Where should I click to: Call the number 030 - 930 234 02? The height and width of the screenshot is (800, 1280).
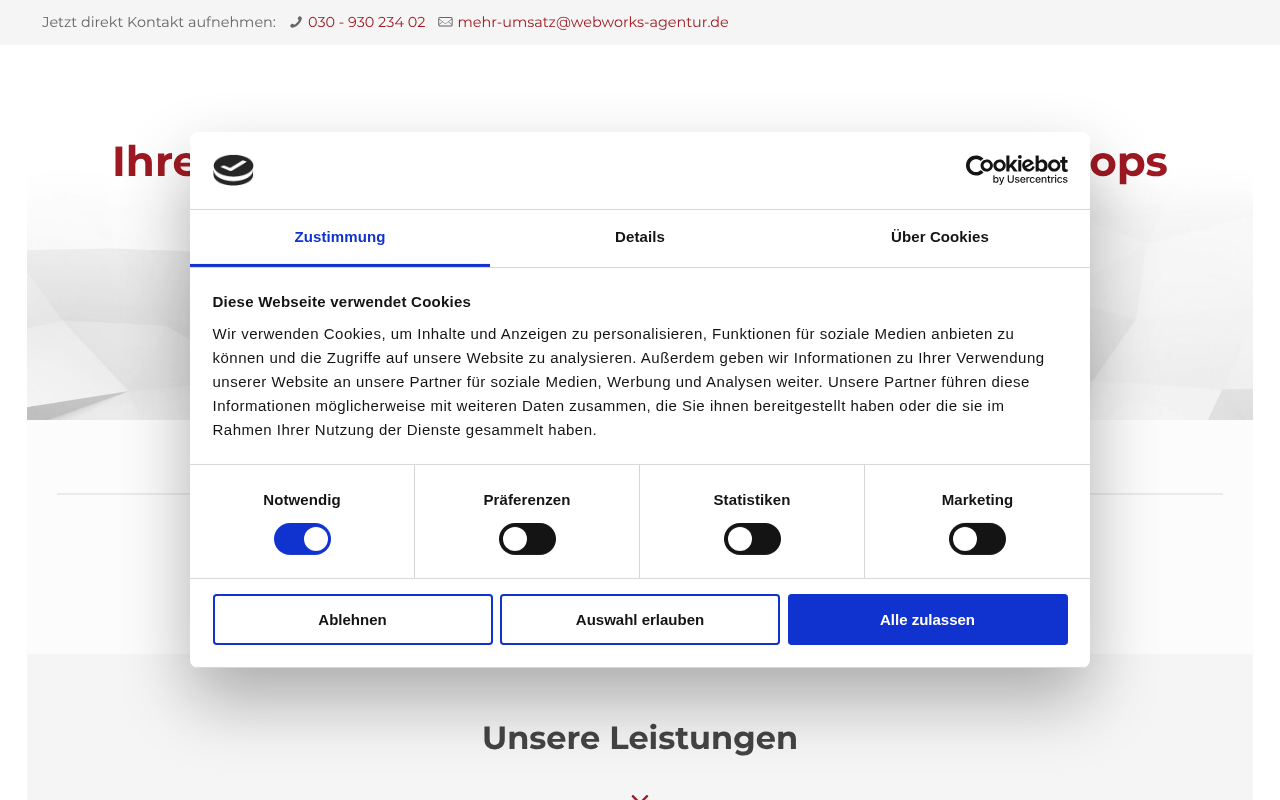(x=366, y=22)
